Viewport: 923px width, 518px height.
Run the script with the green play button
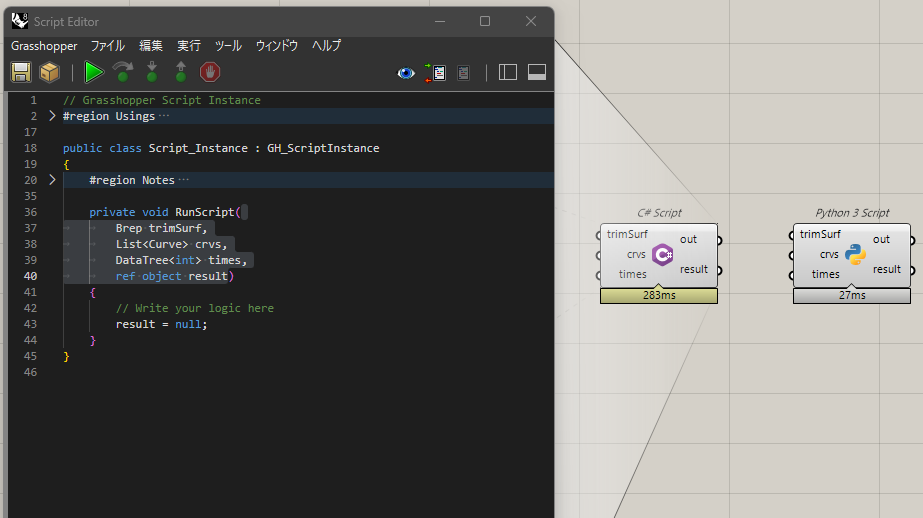click(x=94, y=72)
